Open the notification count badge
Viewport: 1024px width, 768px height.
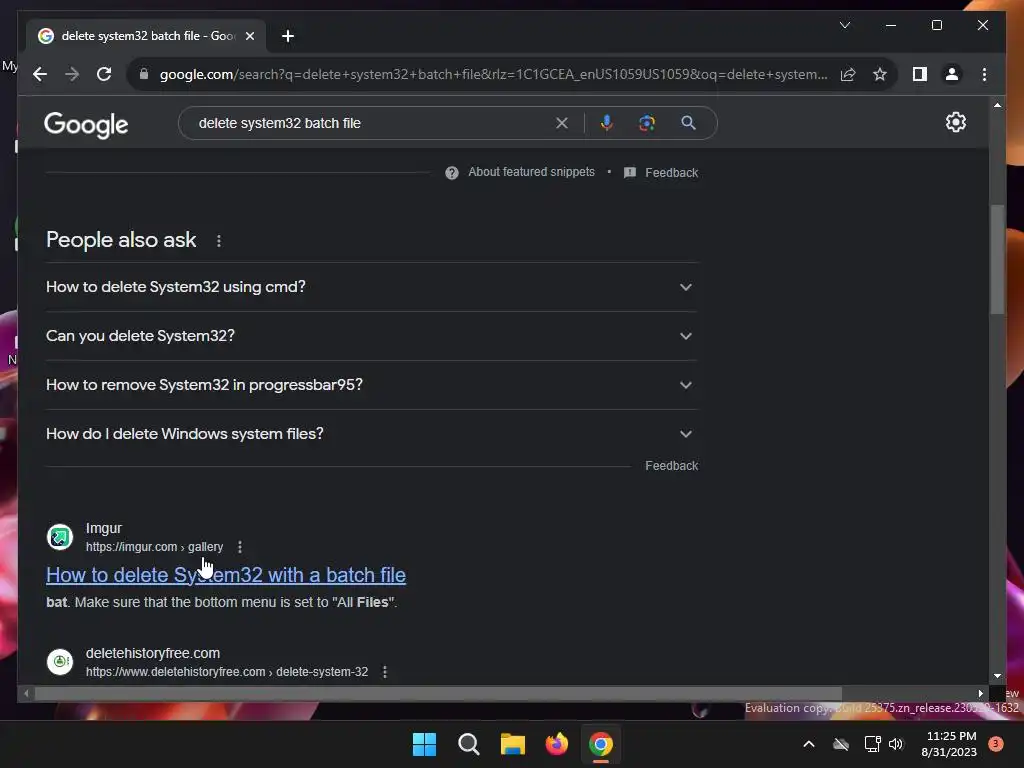click(x=996, y=744)
